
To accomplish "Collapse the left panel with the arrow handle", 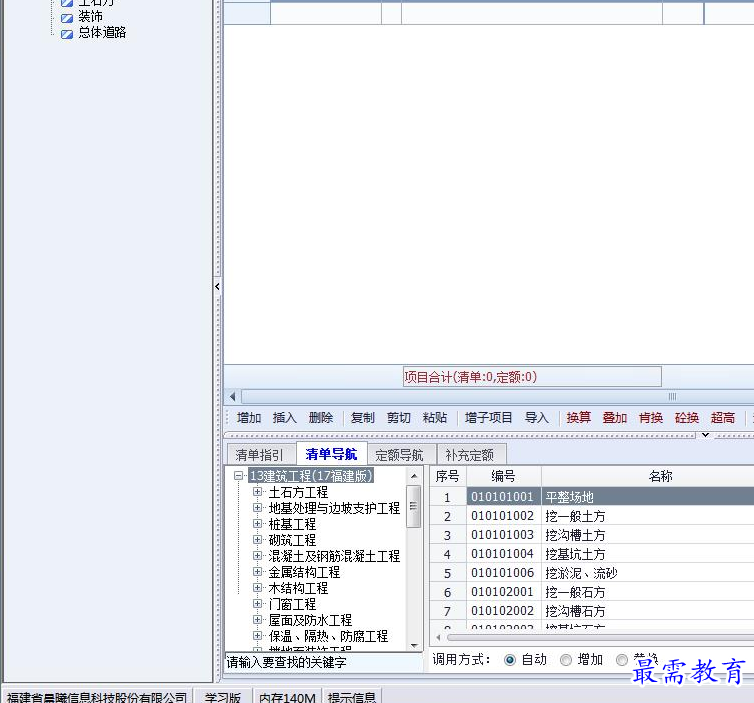I will coord(217,287).
